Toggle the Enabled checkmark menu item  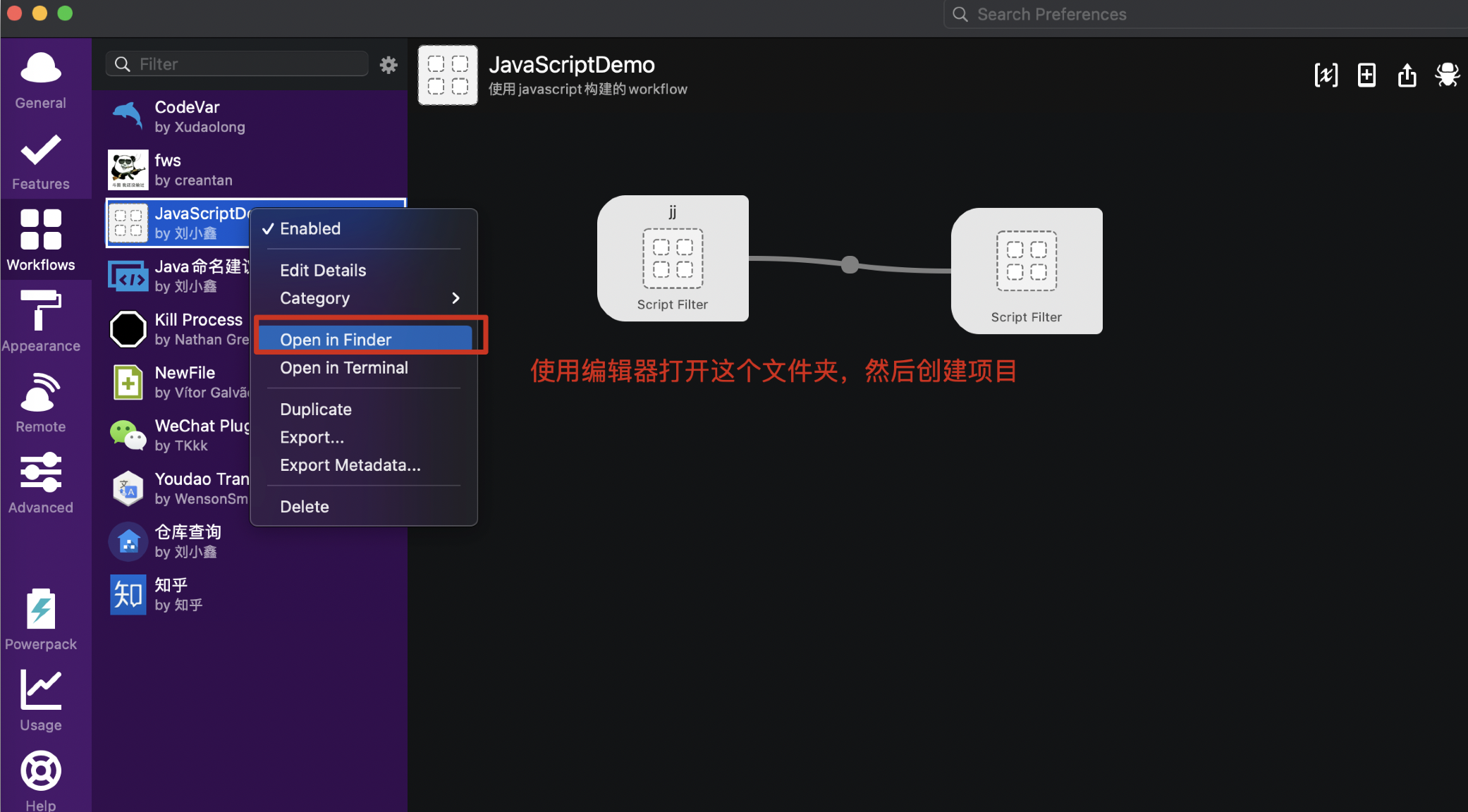tap(310, 228)
